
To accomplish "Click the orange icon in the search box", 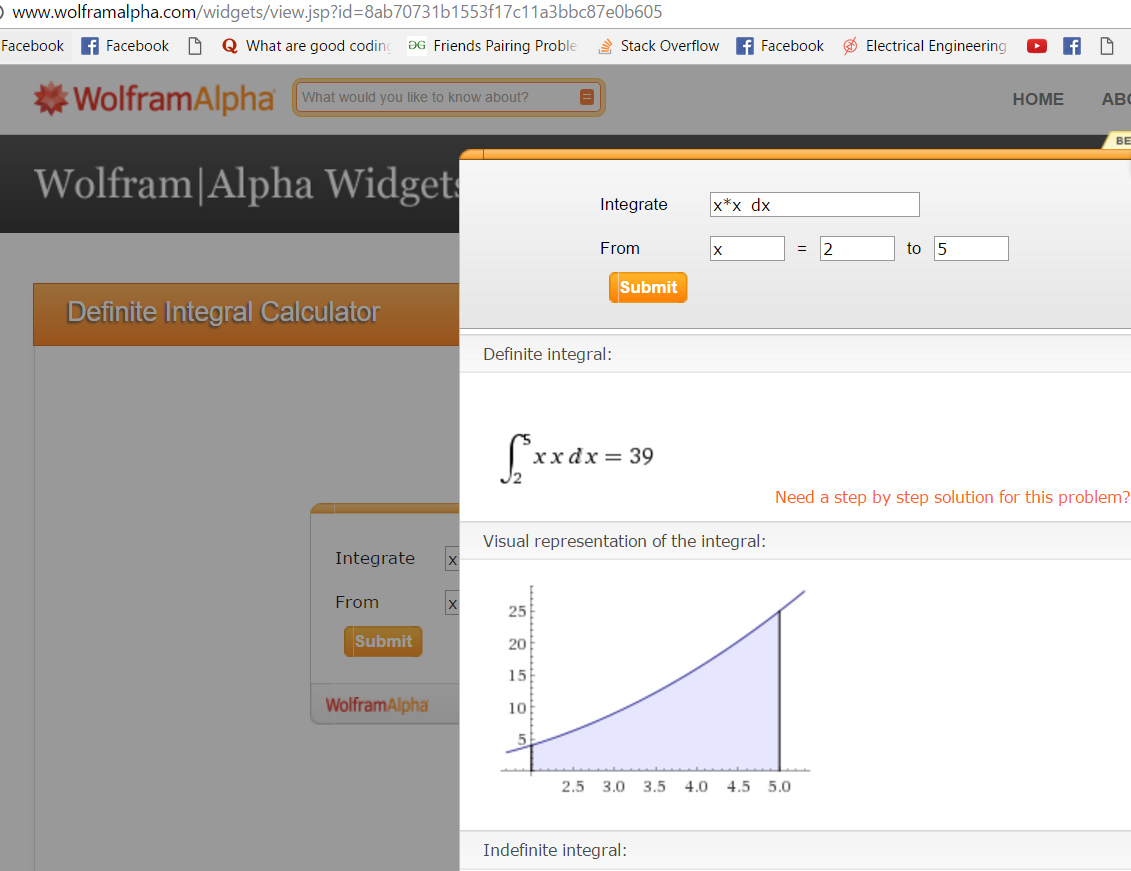I will [x=587, y=97].
